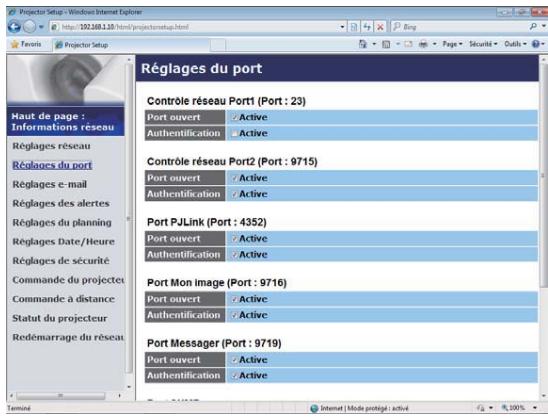This screenshot has height=418, width=548.
Task: Click the main page vertical scrollbar
Action: pyautogui.click(x=544, y=175)
